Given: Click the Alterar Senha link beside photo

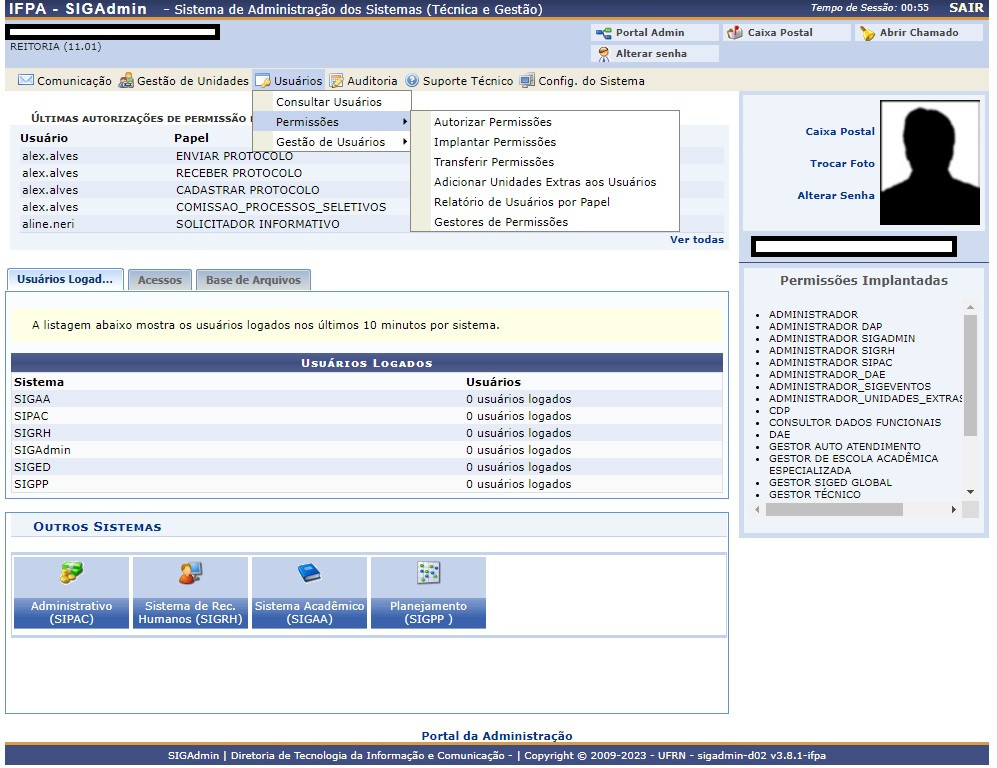Looking at the screenshot, I should (835, 195).
